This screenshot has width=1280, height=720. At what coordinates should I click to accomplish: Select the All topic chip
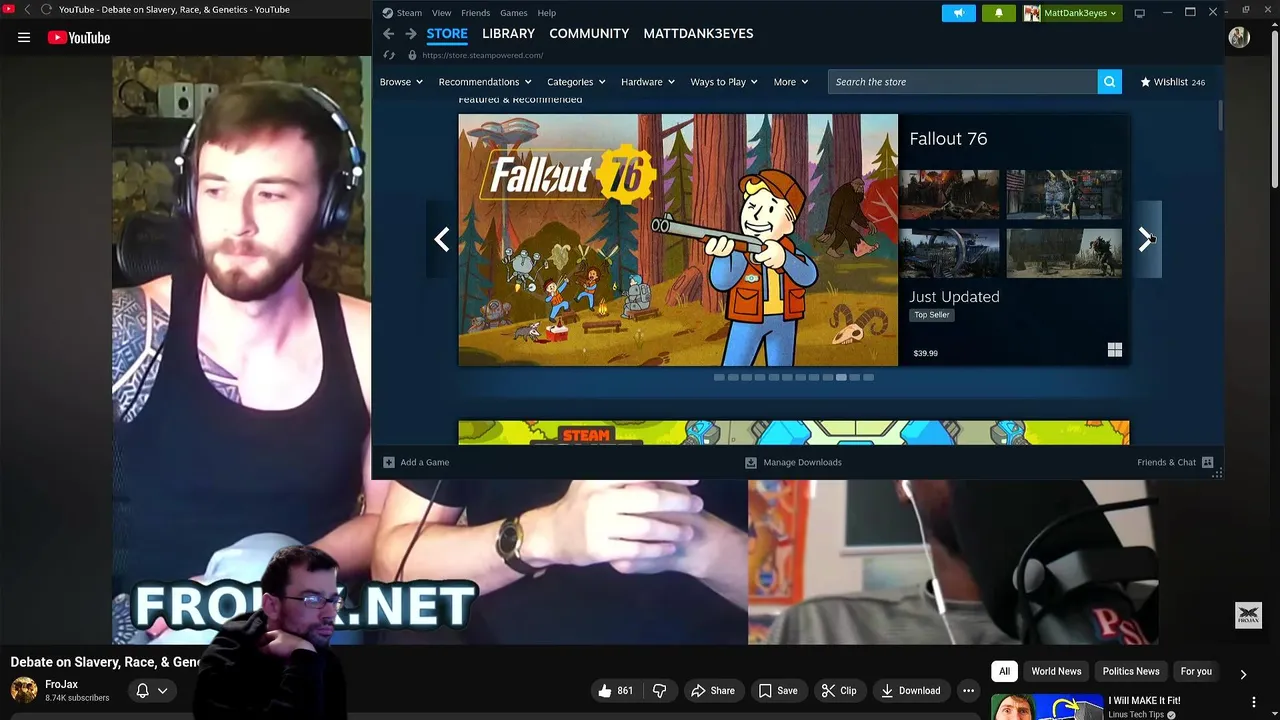[1004, 671]
